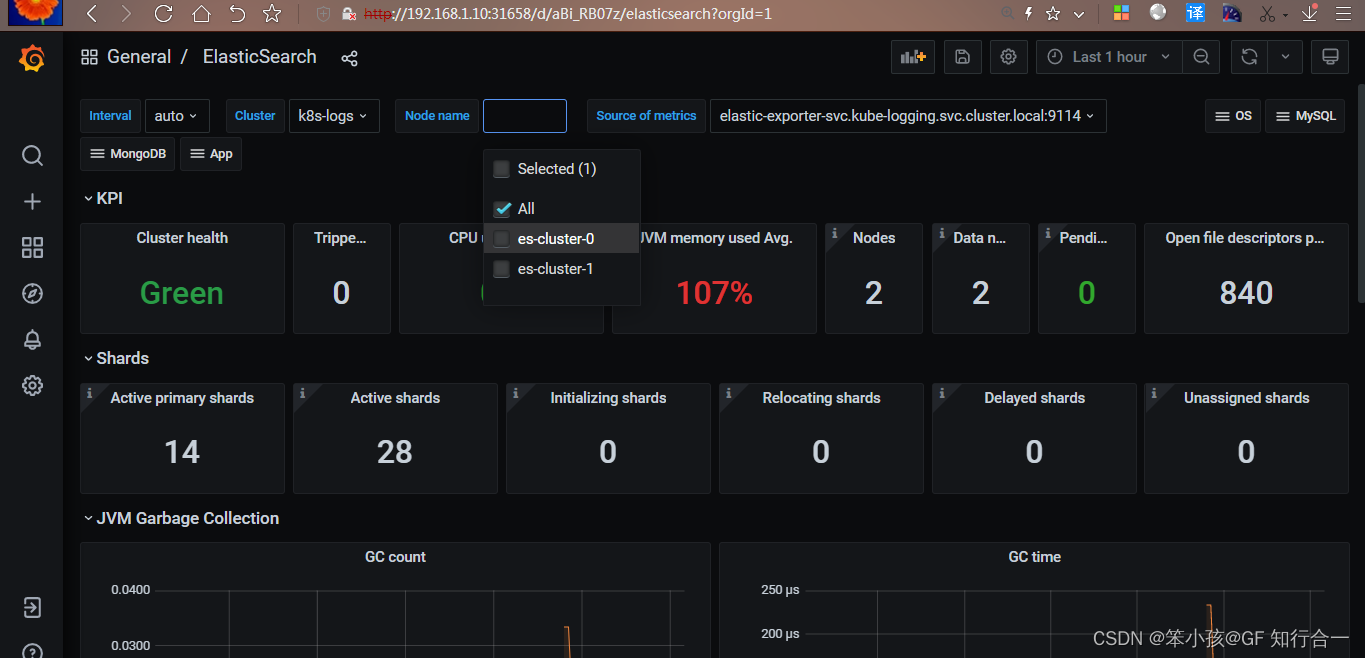Click the Node name filter input

point(525,116)
